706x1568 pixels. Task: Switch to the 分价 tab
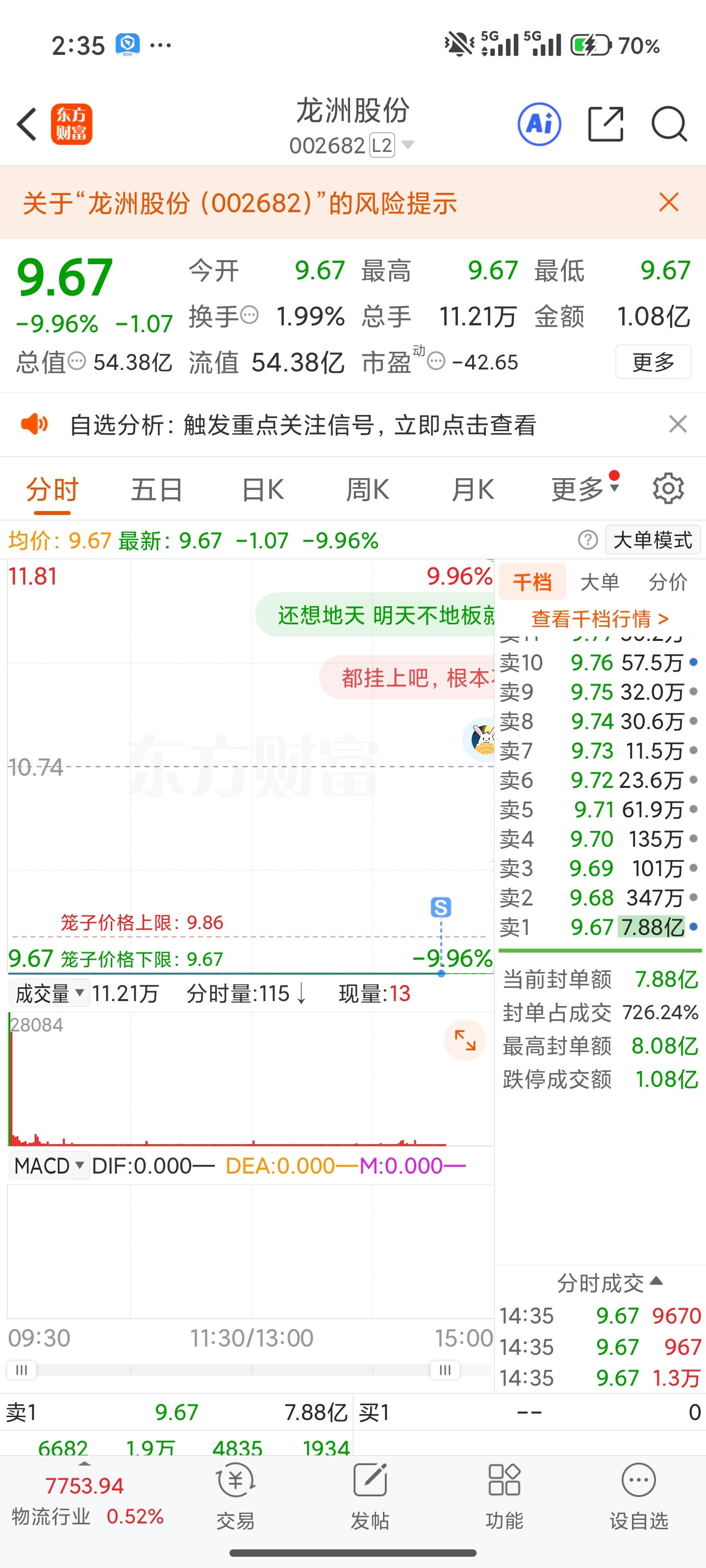click(x=668, y=582)
